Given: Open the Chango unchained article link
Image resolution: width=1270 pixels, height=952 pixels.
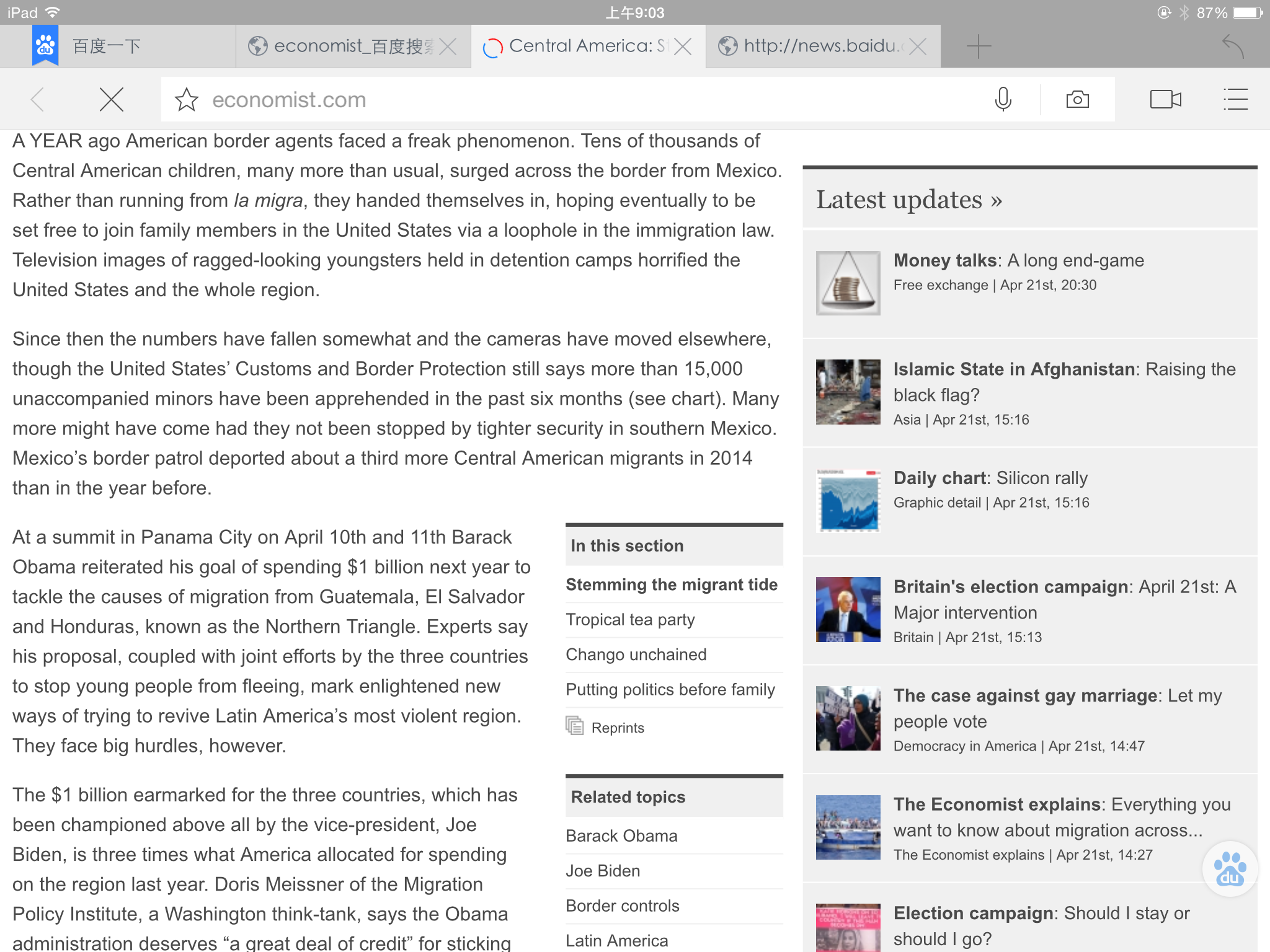Looking at the screenshot, I should pyautogui.click(x=636, y=654).
